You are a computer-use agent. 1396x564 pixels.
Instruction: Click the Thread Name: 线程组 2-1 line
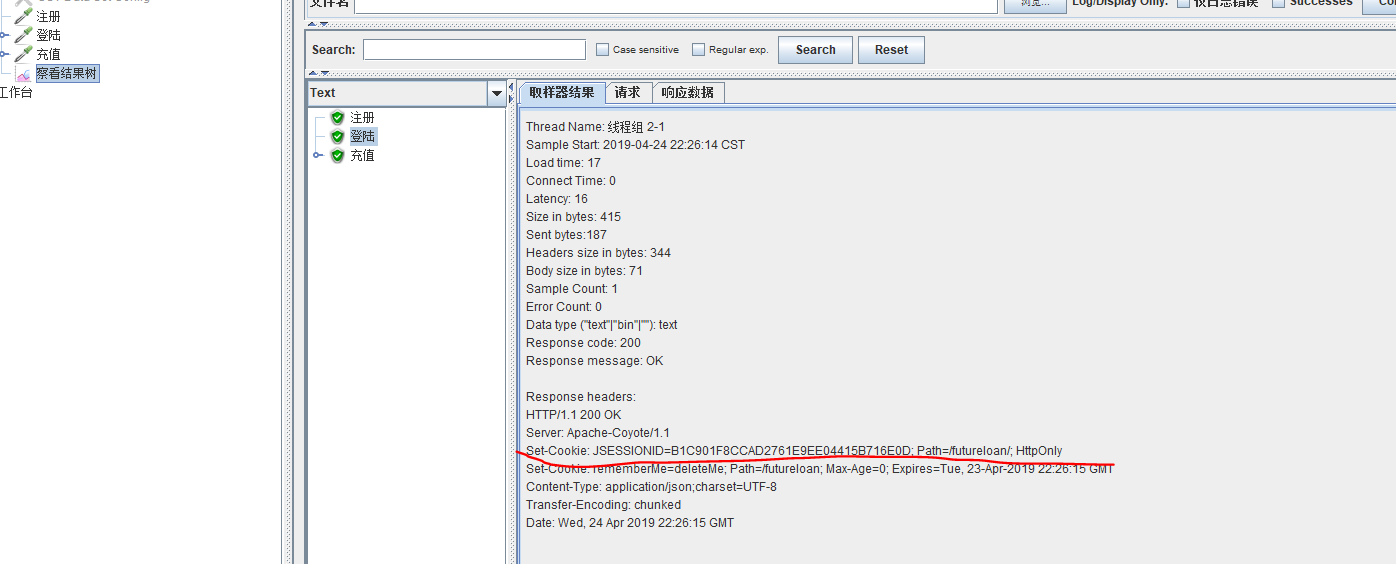[595, 127]
